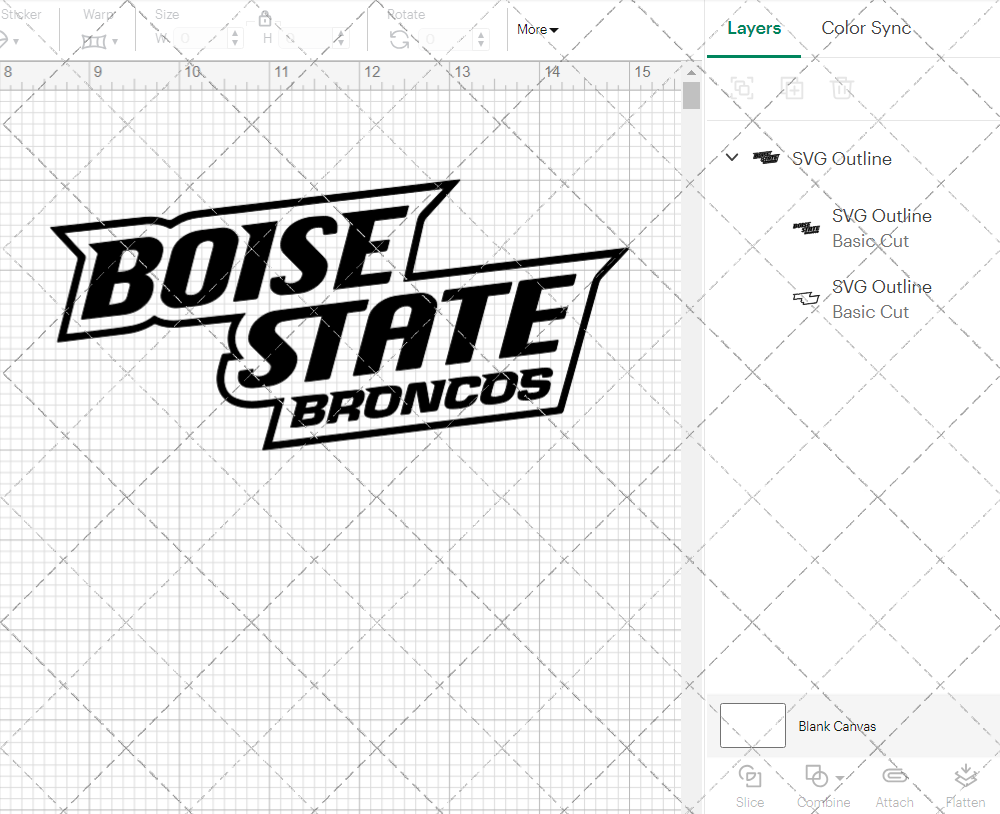Select the Slice tool
Screen dimensions: 1000x814
pyautogui.click(x=750, y=785)
